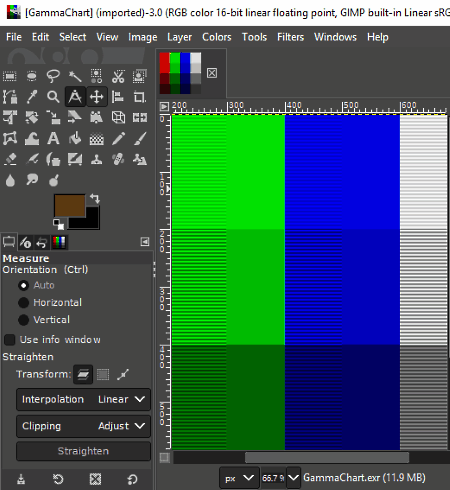Select the Measure tool
This screenshot has height=490, width=450.
click(x=75, y=97)
